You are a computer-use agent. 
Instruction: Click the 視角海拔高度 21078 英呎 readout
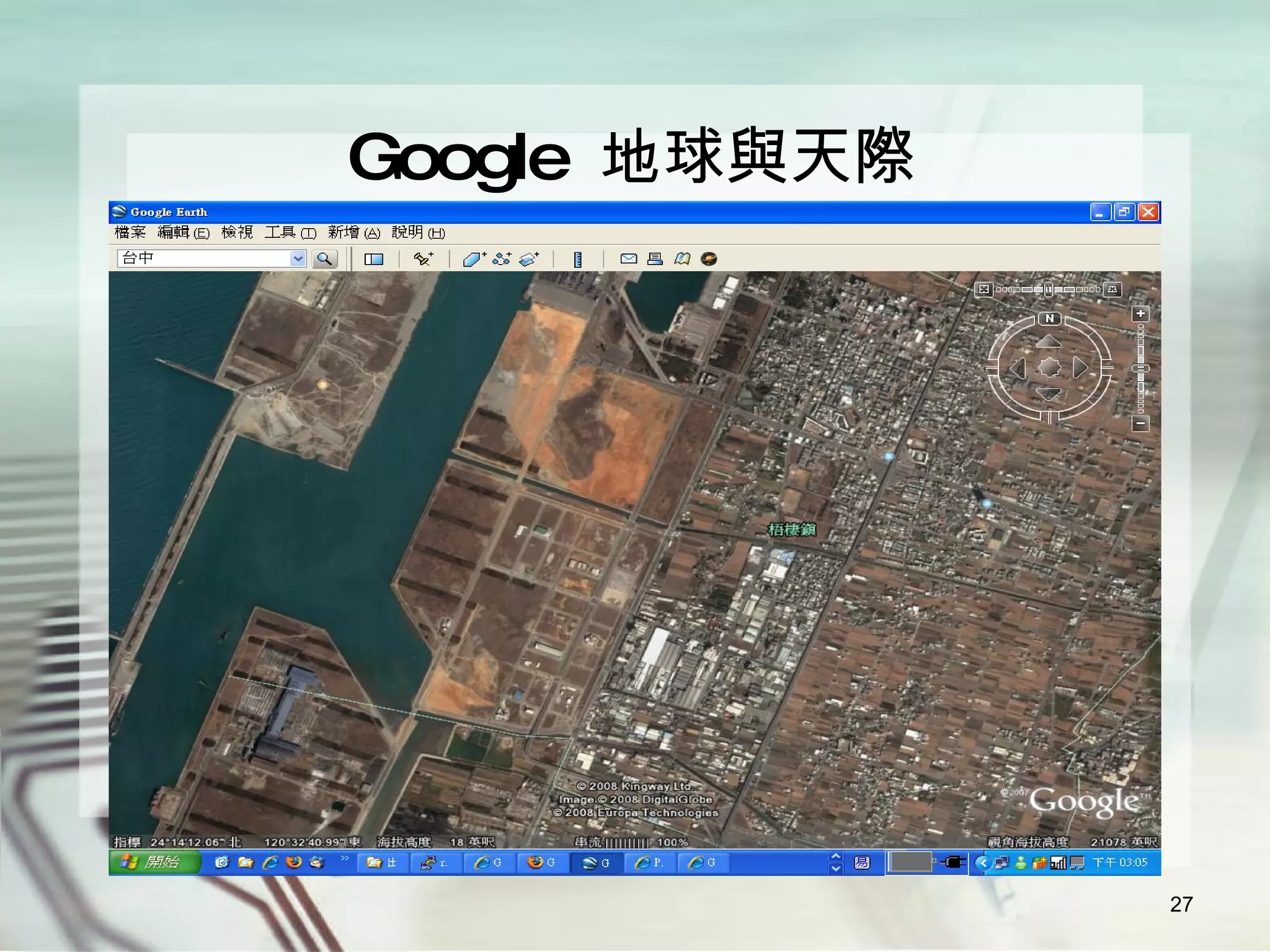pos(1072,842)
